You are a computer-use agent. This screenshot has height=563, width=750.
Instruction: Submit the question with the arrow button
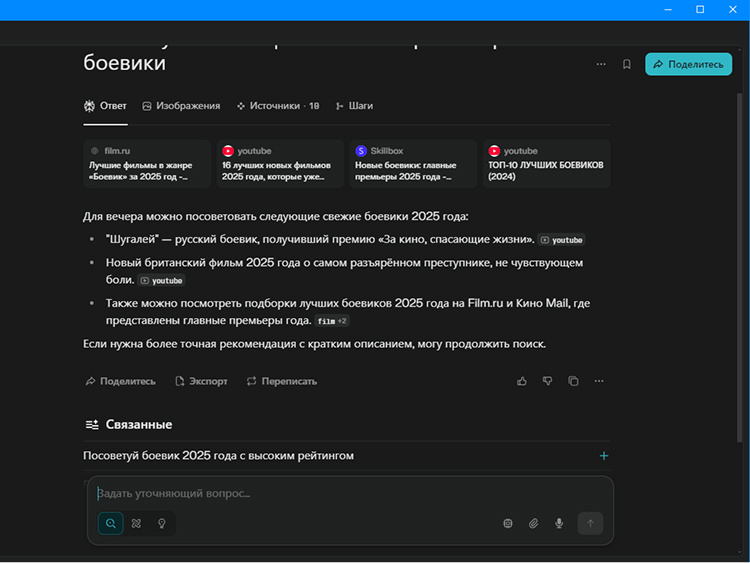(590, 523)
